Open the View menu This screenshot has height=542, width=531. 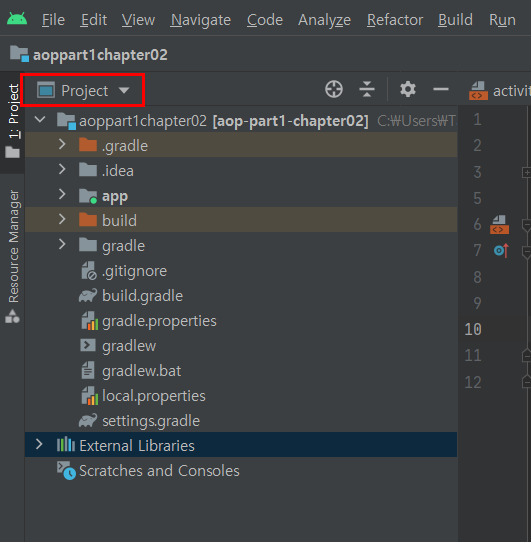(138, 20)
